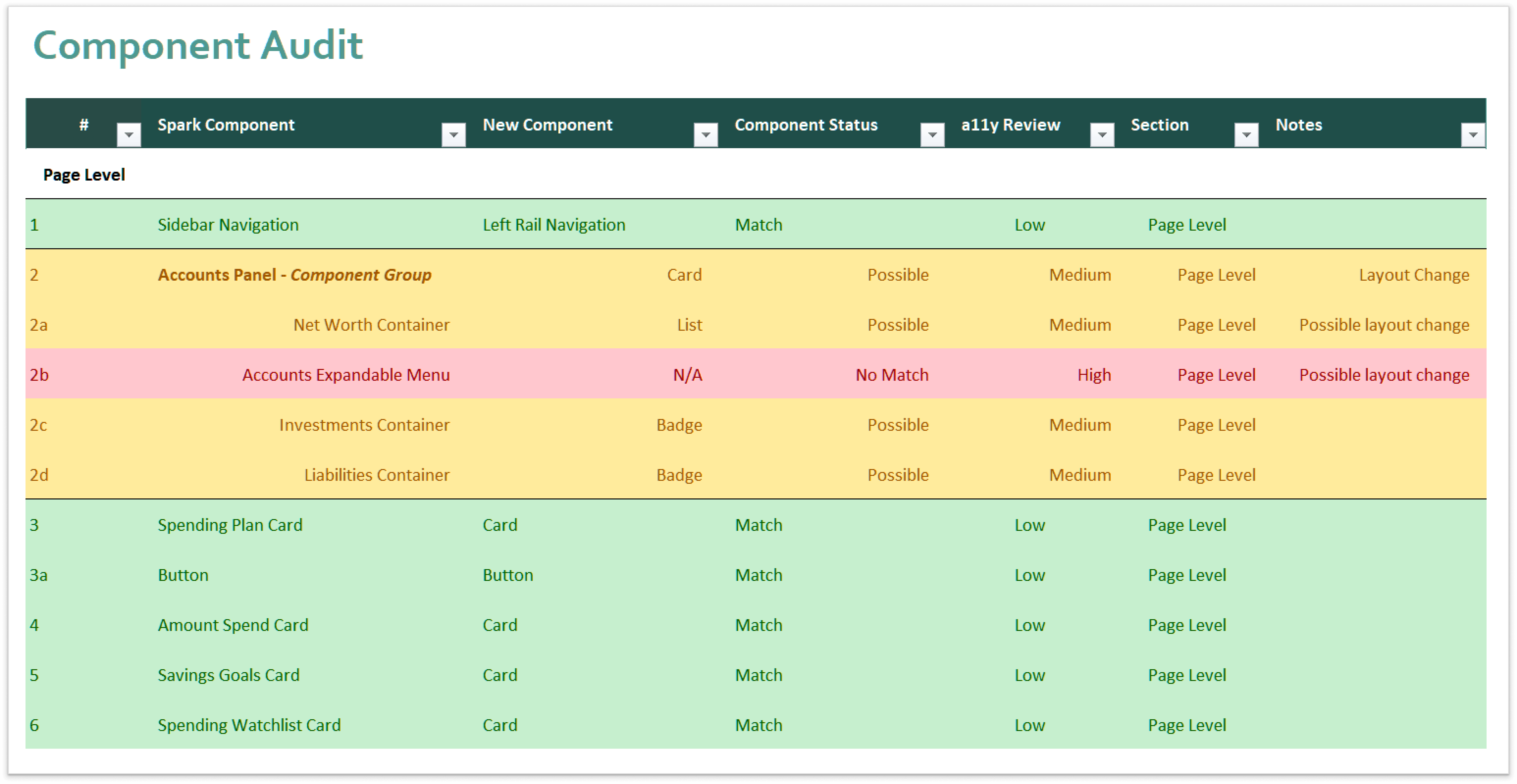Select the Savings Goals Card cell
The image size is (1517, 784).
[228, 676]
